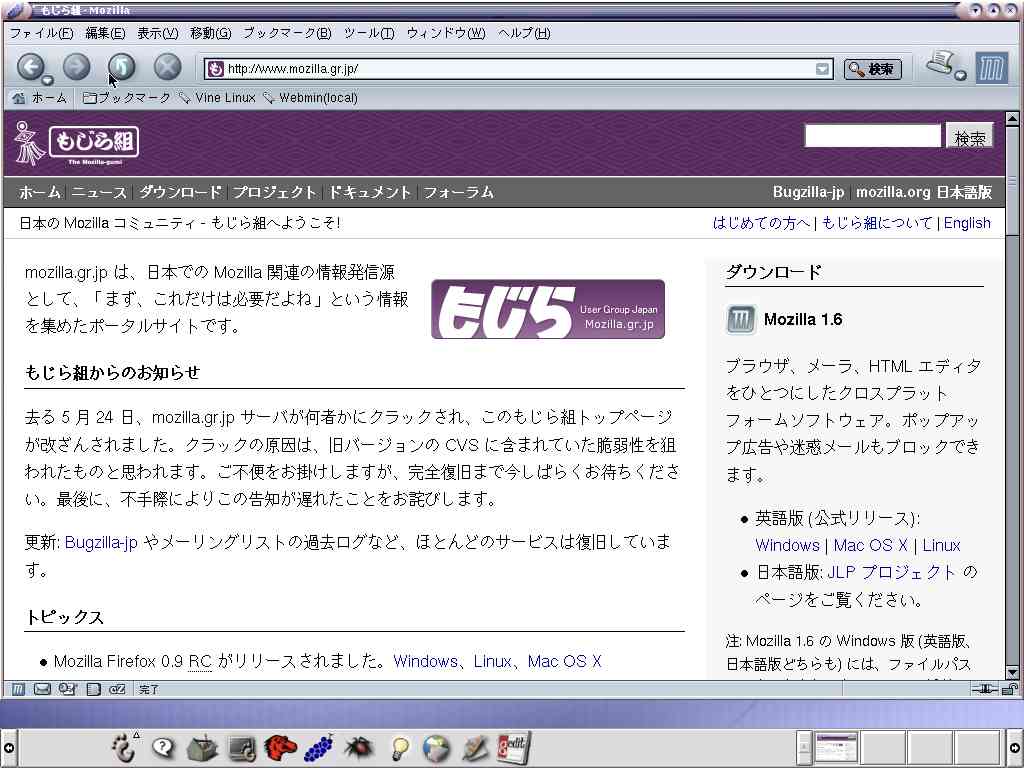The image size is (1024, 768).
Task: Click the Back navigation button
Action: pyautogui.click(x=30, y=67)
